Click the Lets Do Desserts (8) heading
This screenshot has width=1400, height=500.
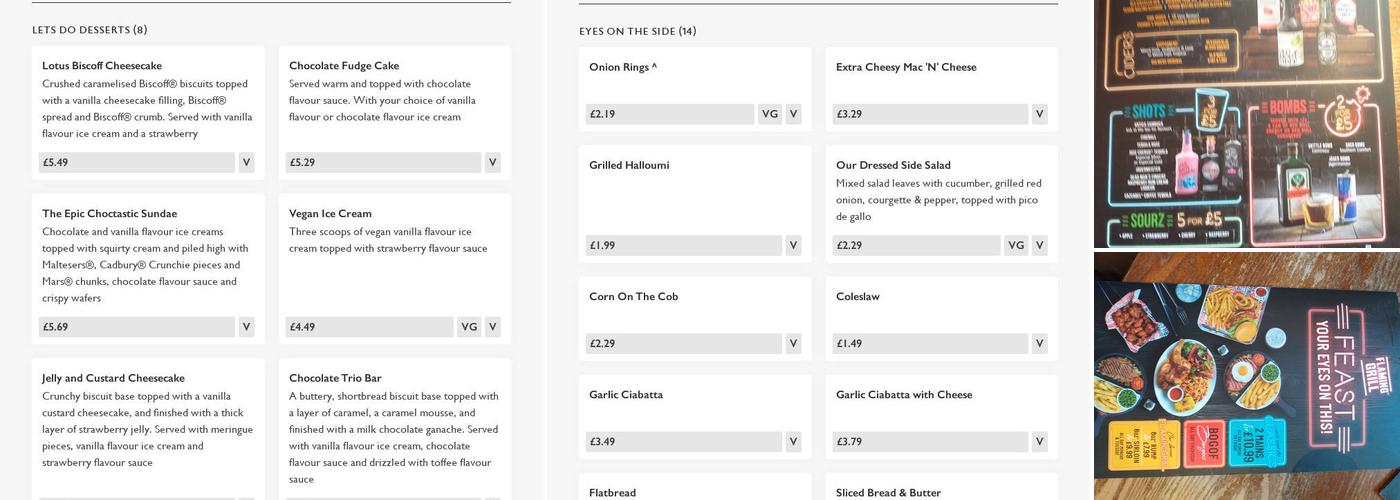coord(90,30)
